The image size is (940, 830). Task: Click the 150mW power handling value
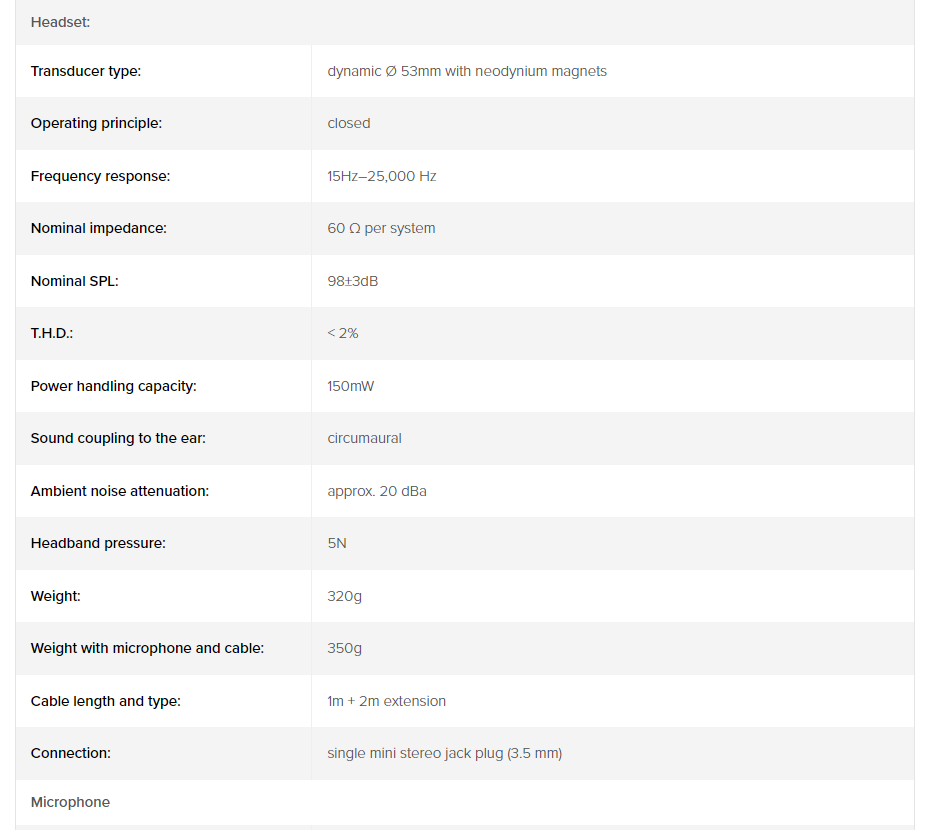click(351, 386)
